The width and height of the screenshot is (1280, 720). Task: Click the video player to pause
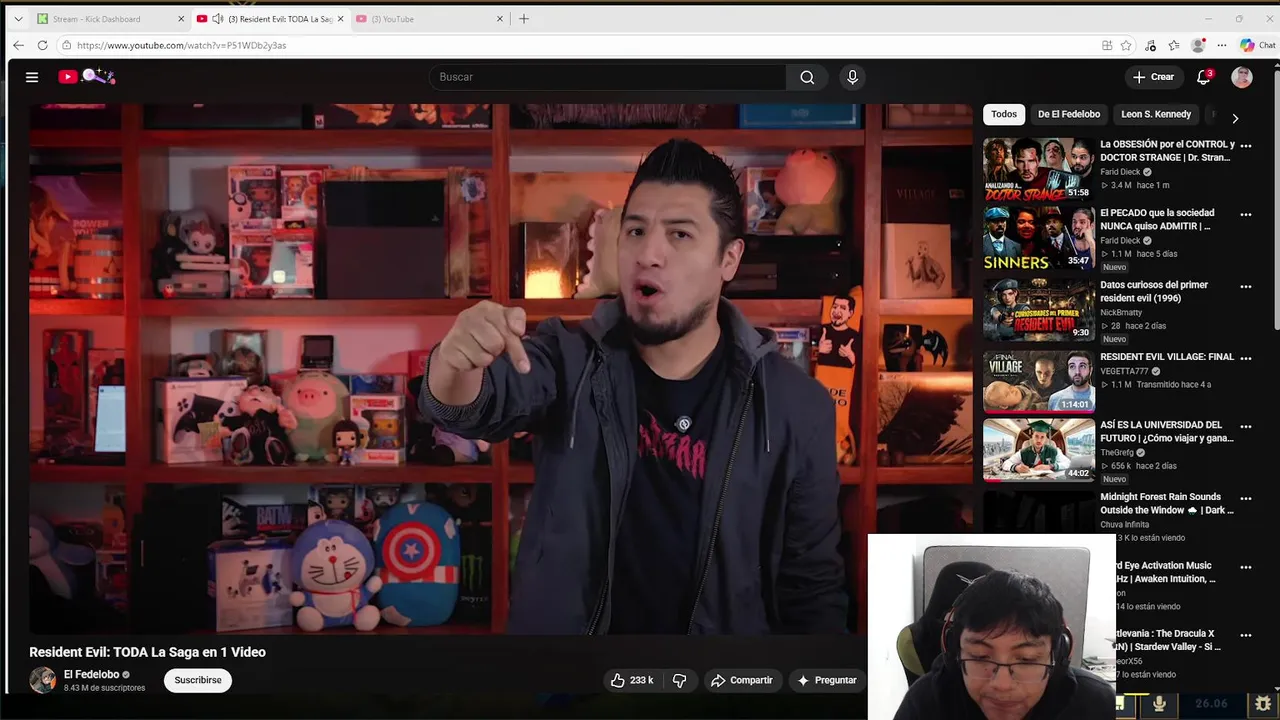[500, 368]
